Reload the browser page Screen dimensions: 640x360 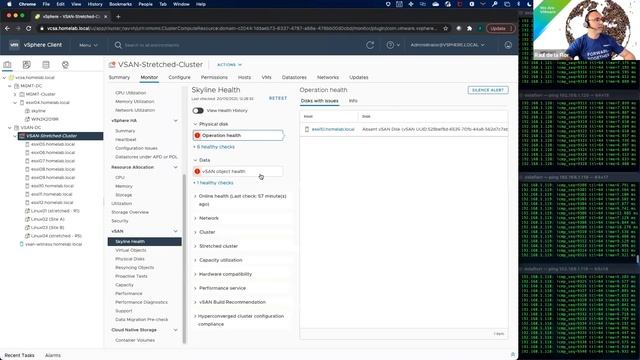pyautogui.click(x=29, y=29)
